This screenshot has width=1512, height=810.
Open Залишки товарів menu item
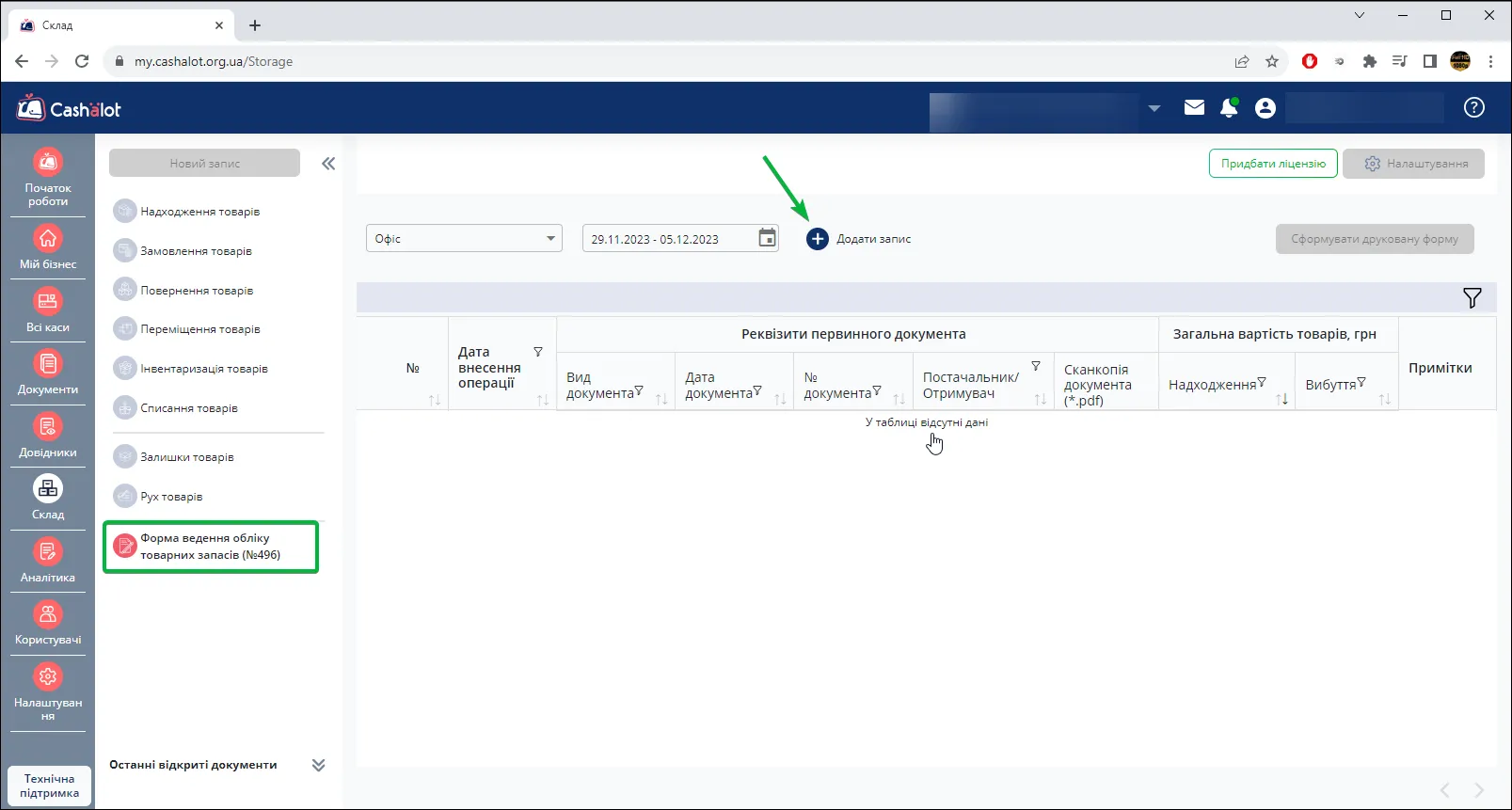[186, 457]
